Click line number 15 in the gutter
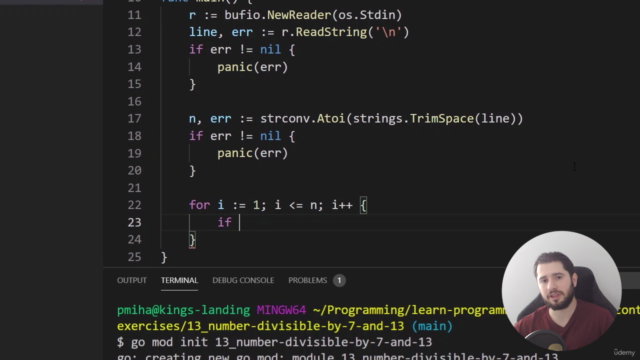This screenshot has width=640, height=360. point(134,84)
